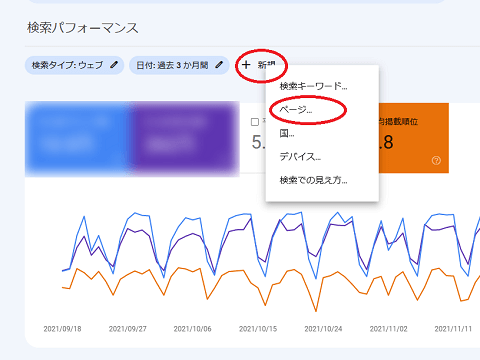Click the plus icon to add new filter
This screenshot has height=360, width=480.
coord(246,65)
